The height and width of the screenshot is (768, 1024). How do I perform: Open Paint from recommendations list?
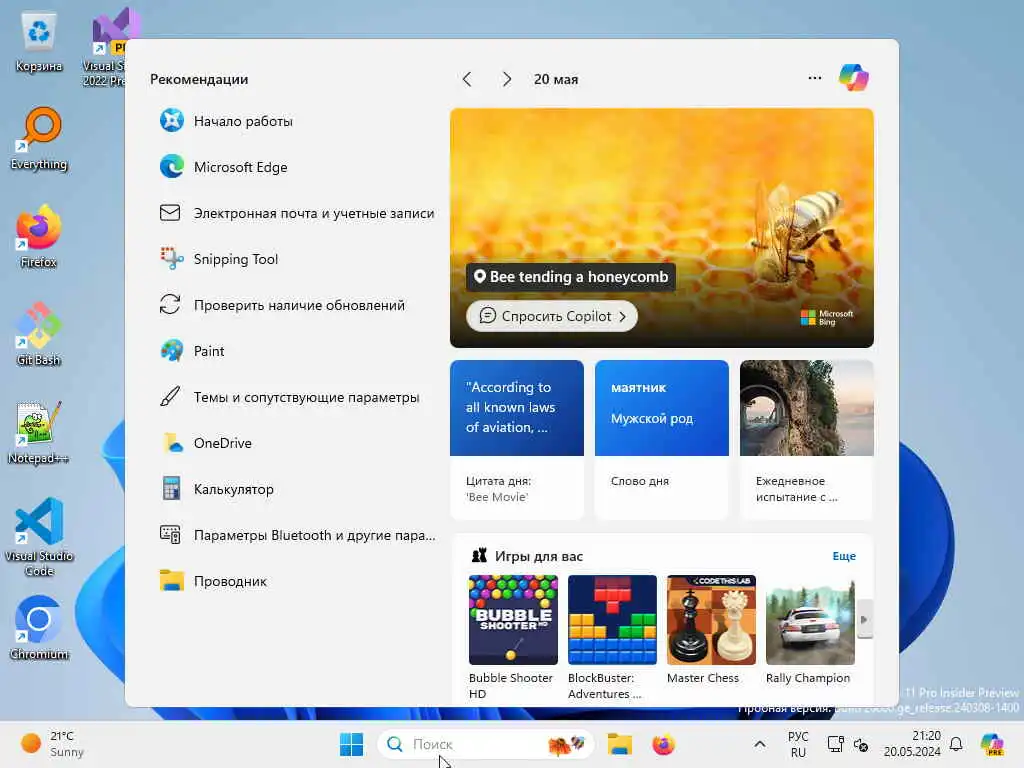(192, 351)
